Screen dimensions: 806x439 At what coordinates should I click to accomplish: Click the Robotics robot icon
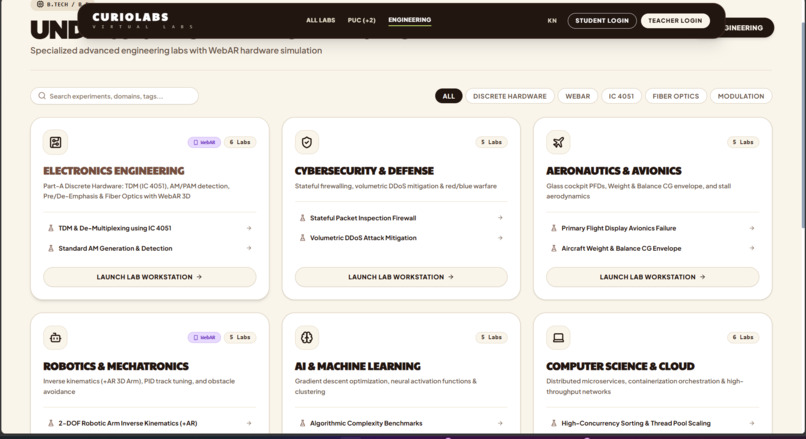tap(56, 338)
